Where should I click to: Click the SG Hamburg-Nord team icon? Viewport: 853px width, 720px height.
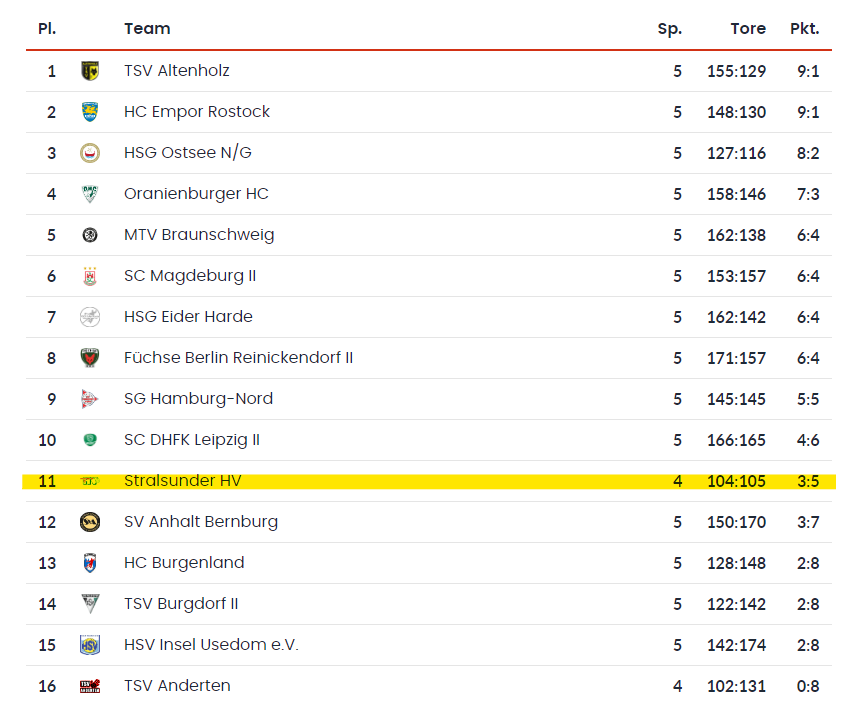tap(90, 399)
